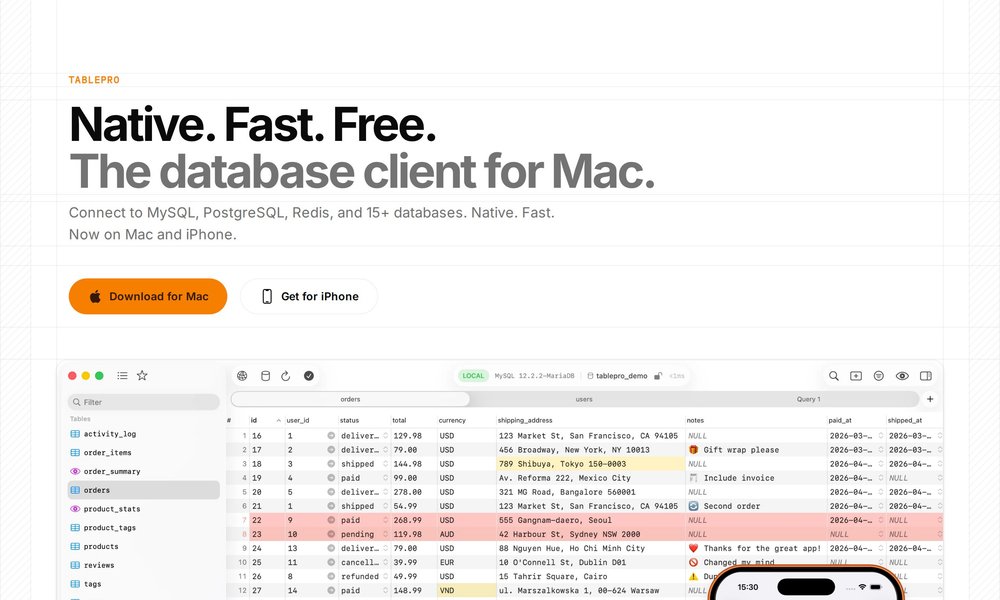This screenshot has height=600, width=1000.
Task: Click the purple view icon beside order_summary
Action: (x=75, y=471)
